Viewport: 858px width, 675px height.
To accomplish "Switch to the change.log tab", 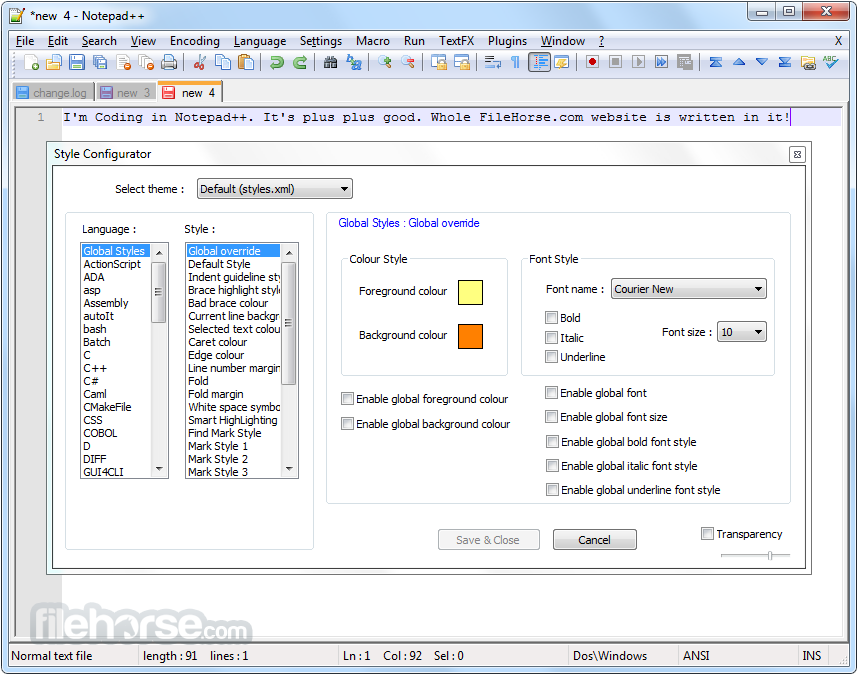I will tap(52, 91).
